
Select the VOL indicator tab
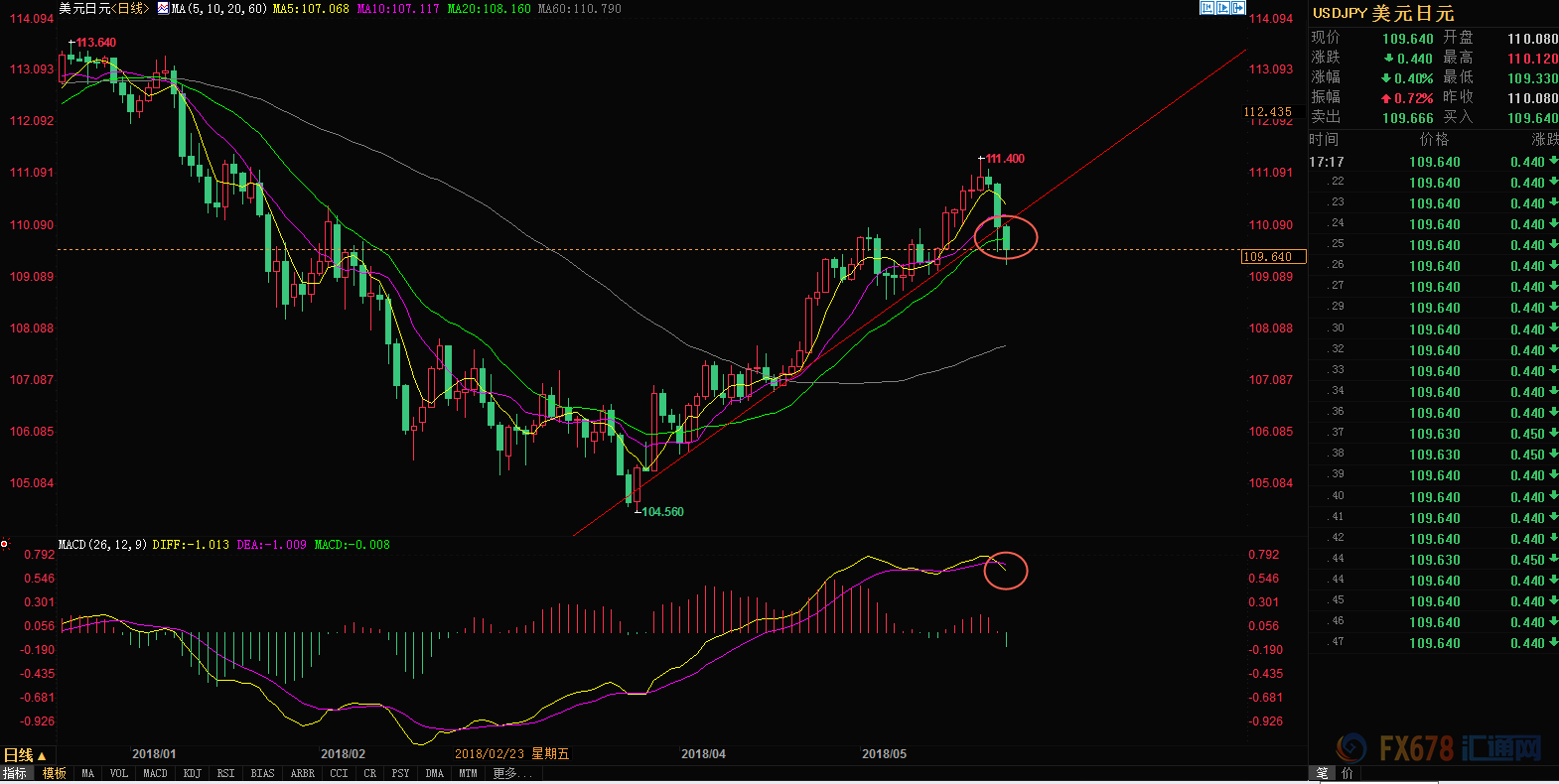[x=119, y=773]
